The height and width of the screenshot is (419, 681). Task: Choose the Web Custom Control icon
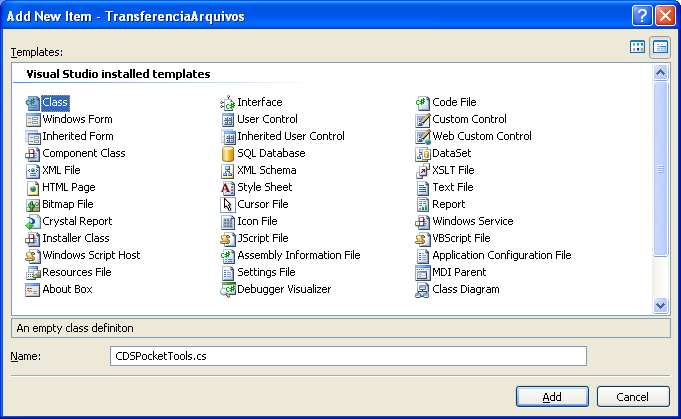423,137
